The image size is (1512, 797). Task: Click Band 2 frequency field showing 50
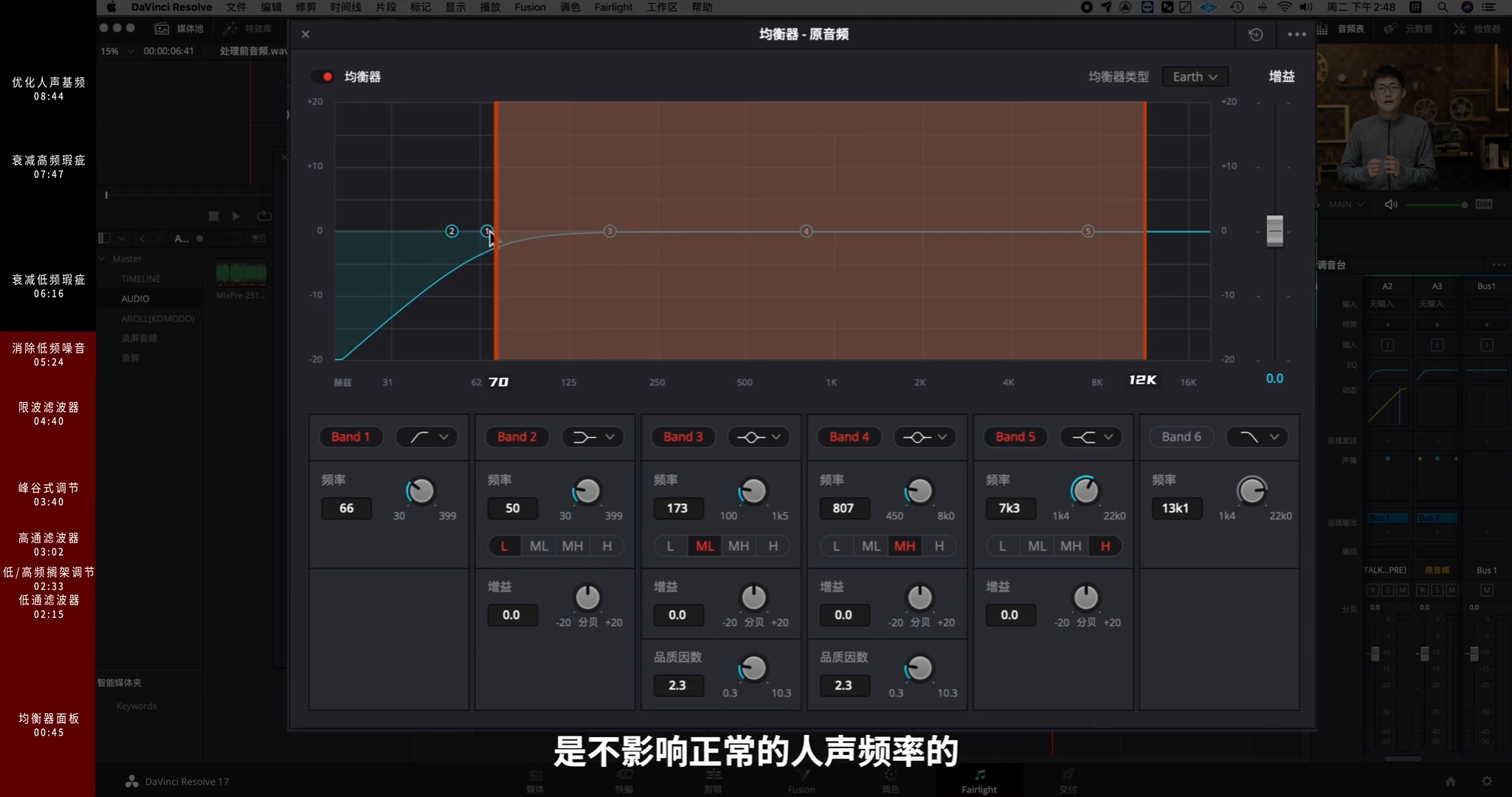click(x=512, y=508)
